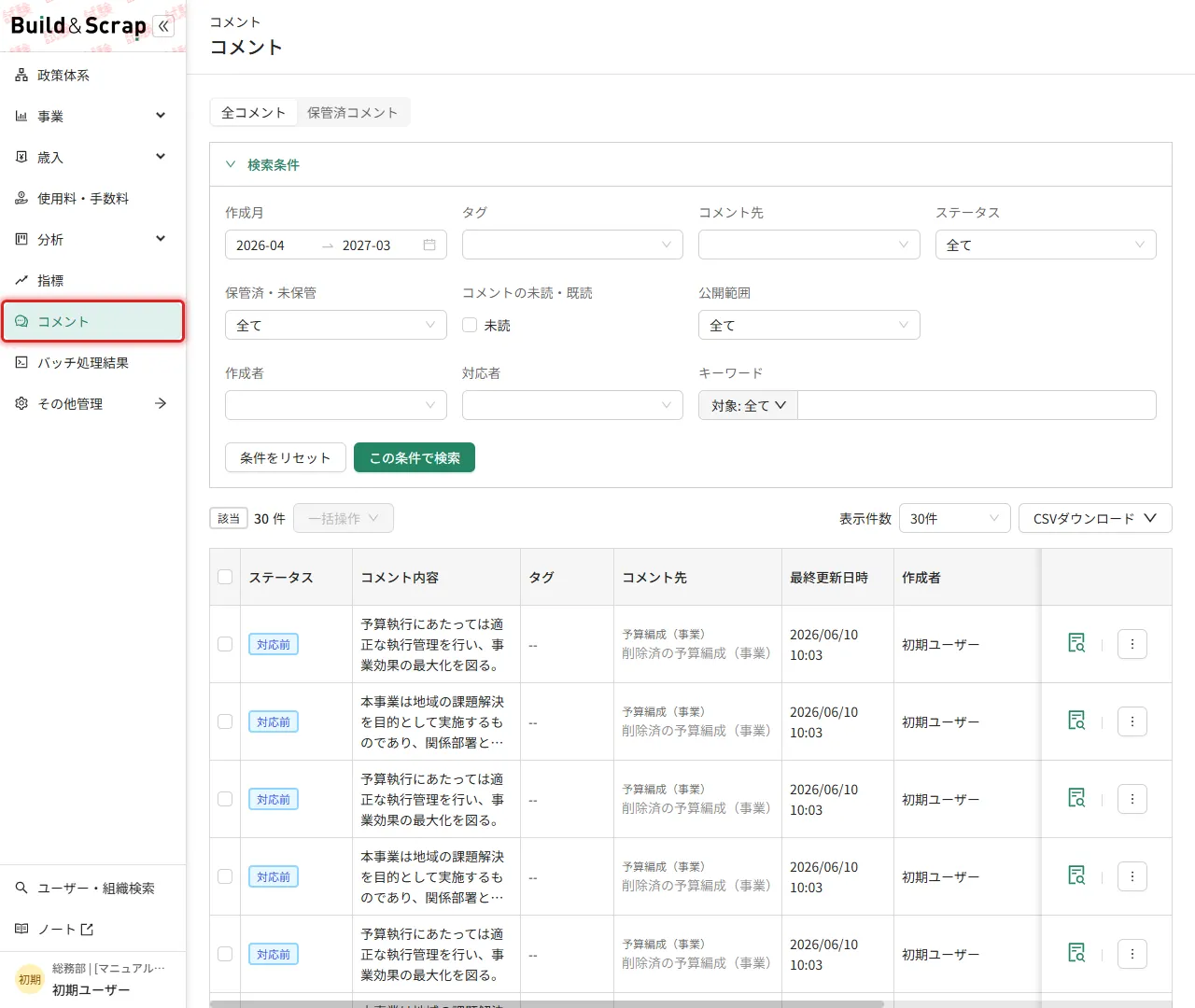1195x1008 pixels.
Task: Toggle the select-all checkbox in table header
Action: [225, 577]
